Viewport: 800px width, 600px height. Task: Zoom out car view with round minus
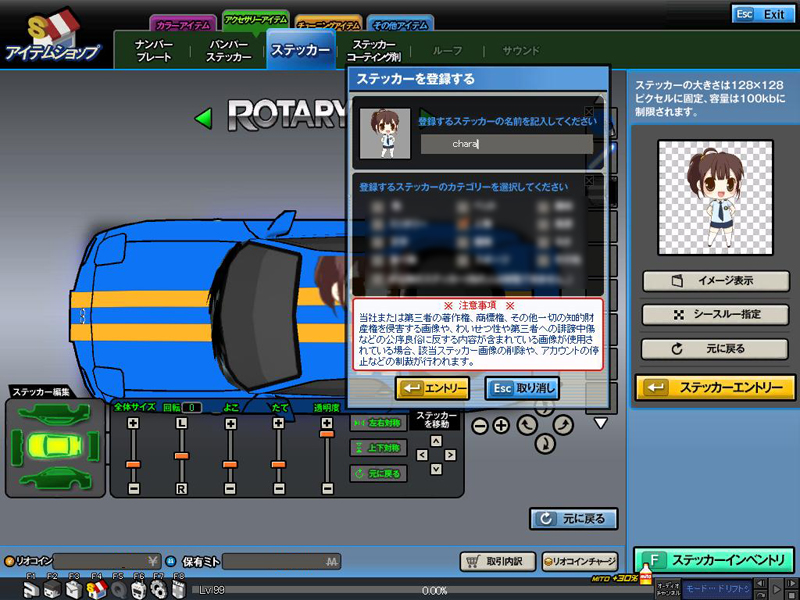[480, 426]
